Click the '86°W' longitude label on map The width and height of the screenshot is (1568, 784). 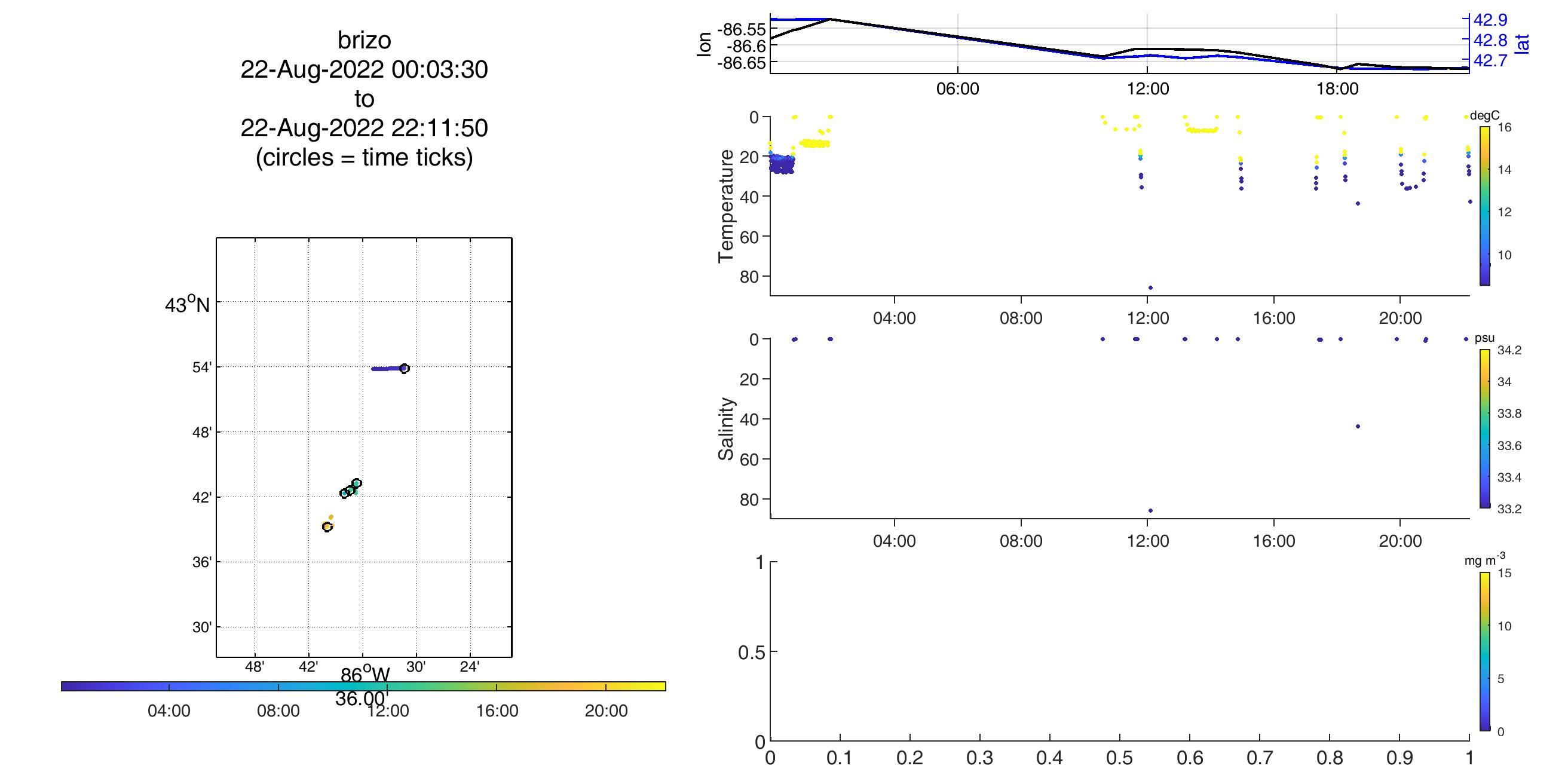[x=365, y=675]
